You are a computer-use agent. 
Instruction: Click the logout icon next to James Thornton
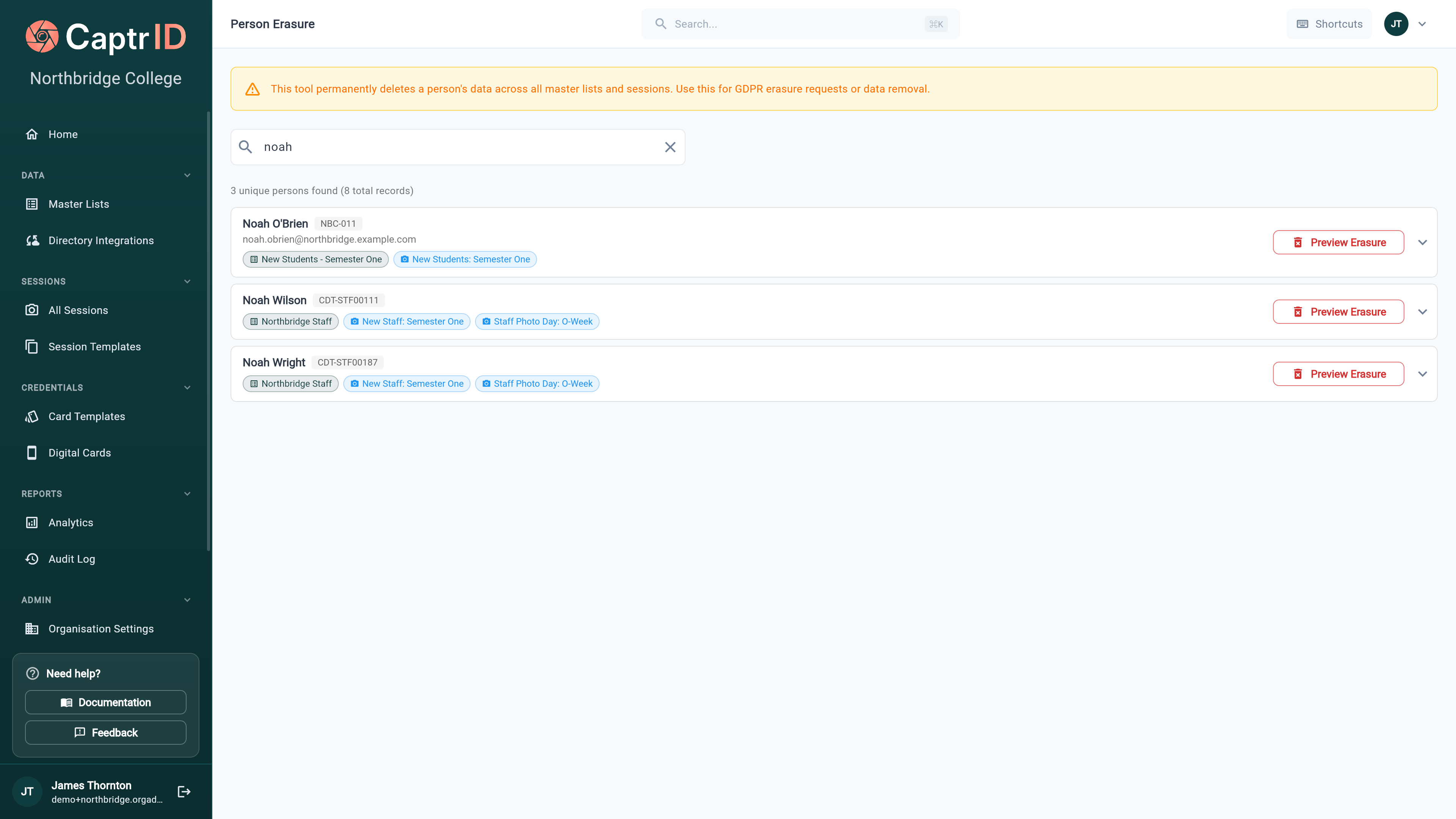[184, 791]
